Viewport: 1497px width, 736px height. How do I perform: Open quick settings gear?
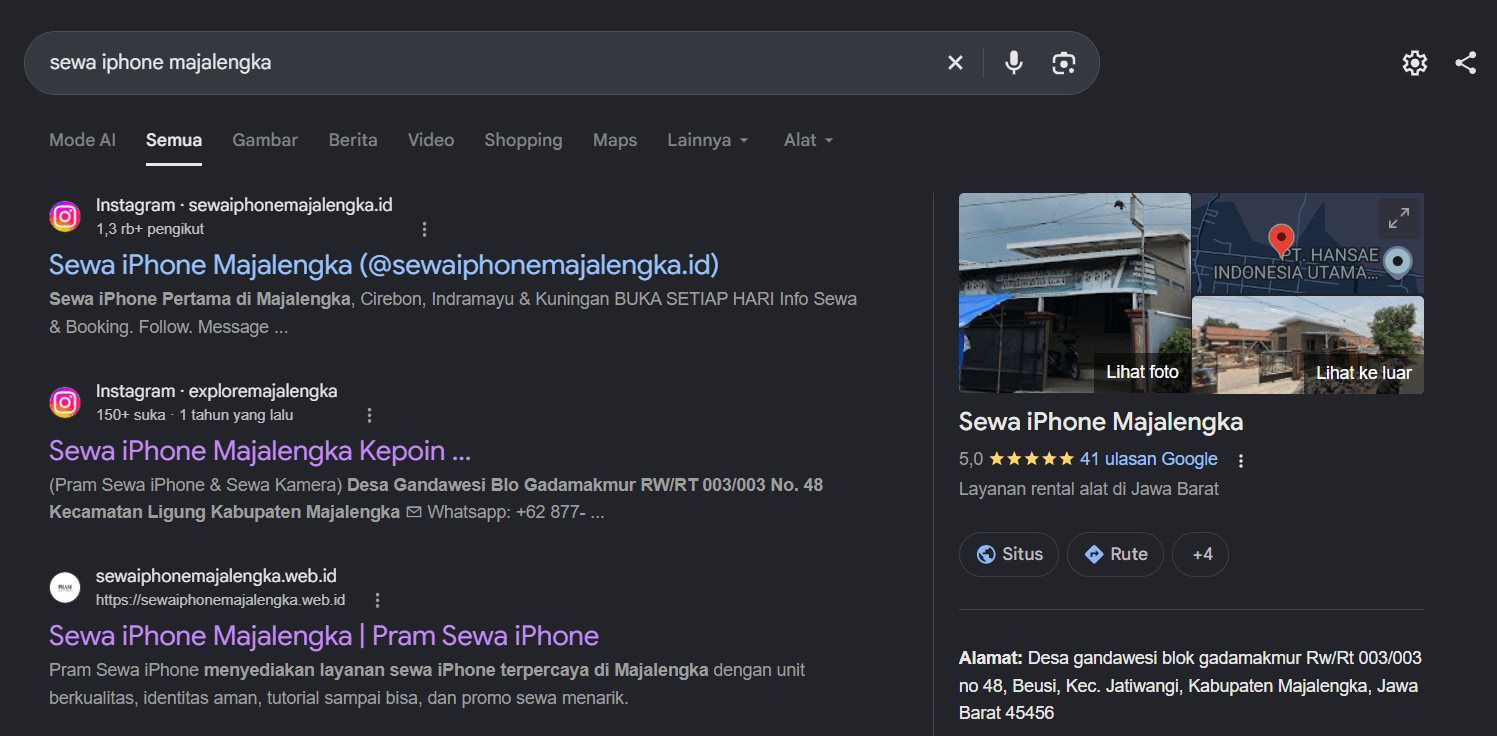point(1414,63)
